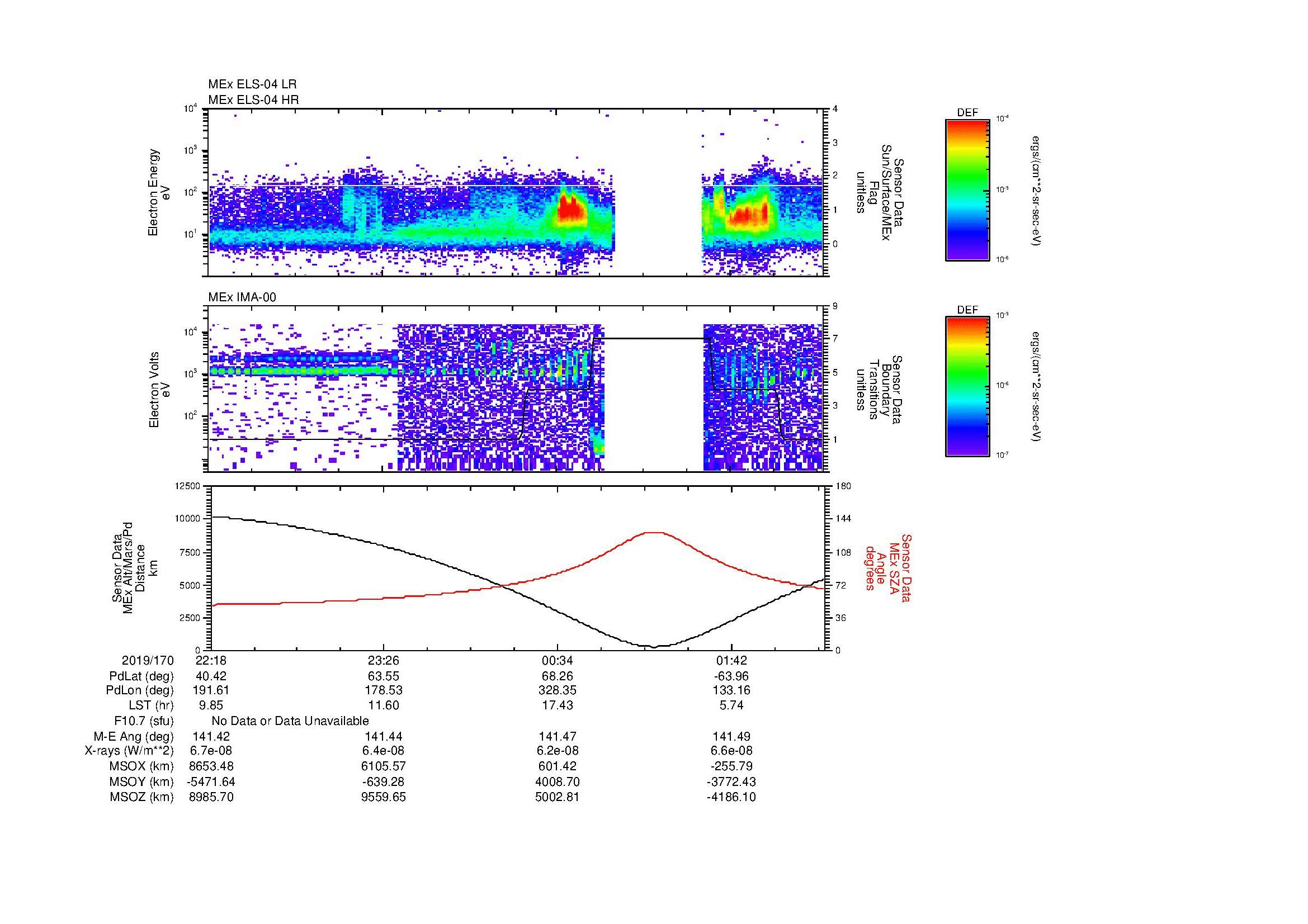Click M-E Ang value '141.47'
This screenshot has width=1308, height=924.
[558, 736]
